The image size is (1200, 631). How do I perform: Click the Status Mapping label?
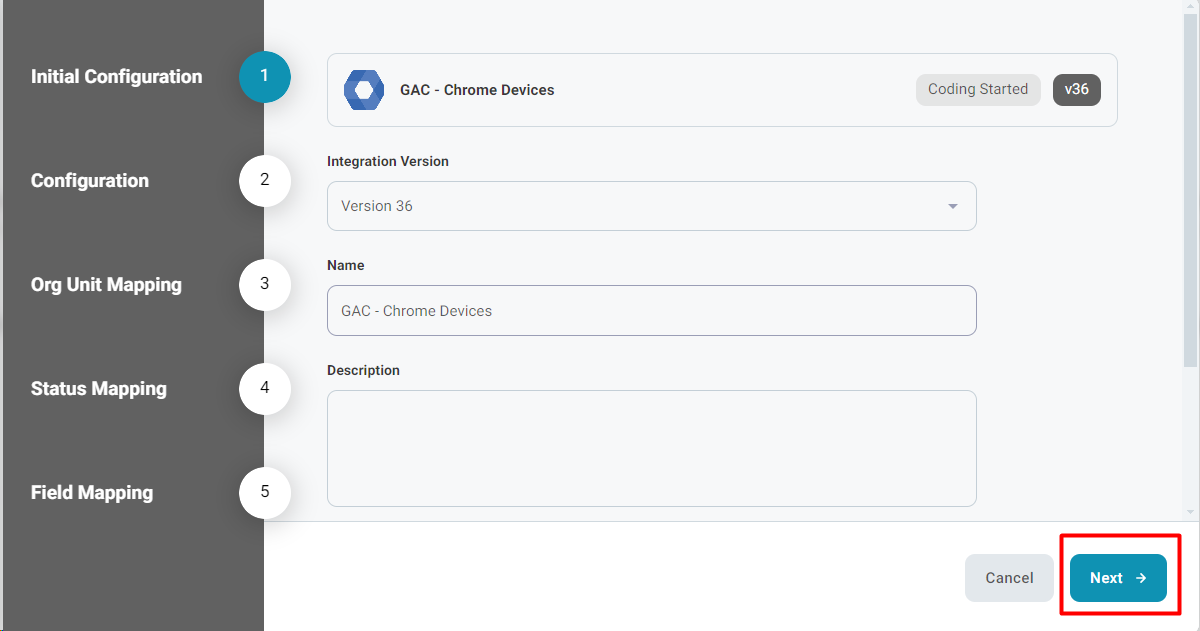99,389
